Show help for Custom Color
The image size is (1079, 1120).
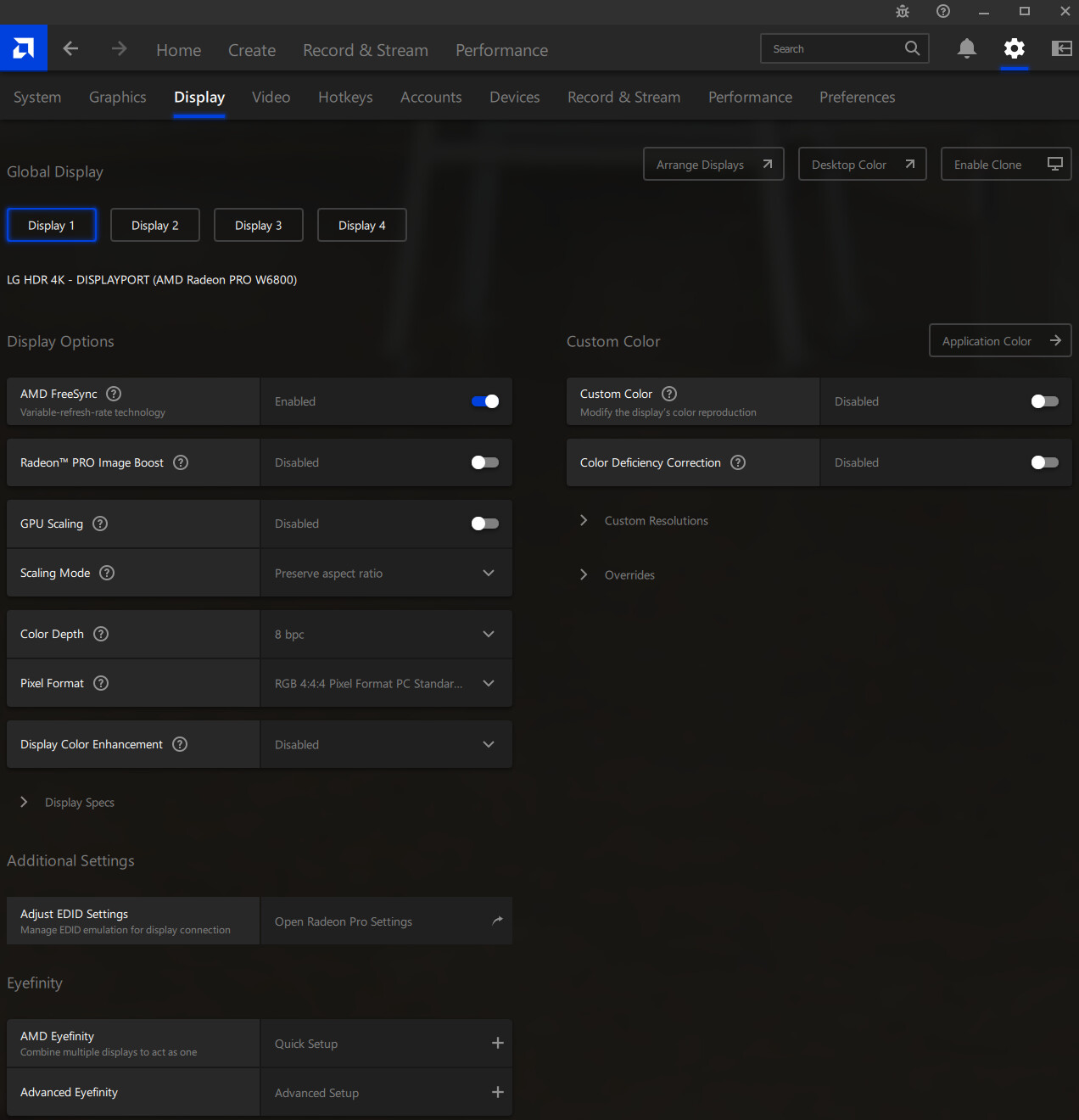(669, 394)
